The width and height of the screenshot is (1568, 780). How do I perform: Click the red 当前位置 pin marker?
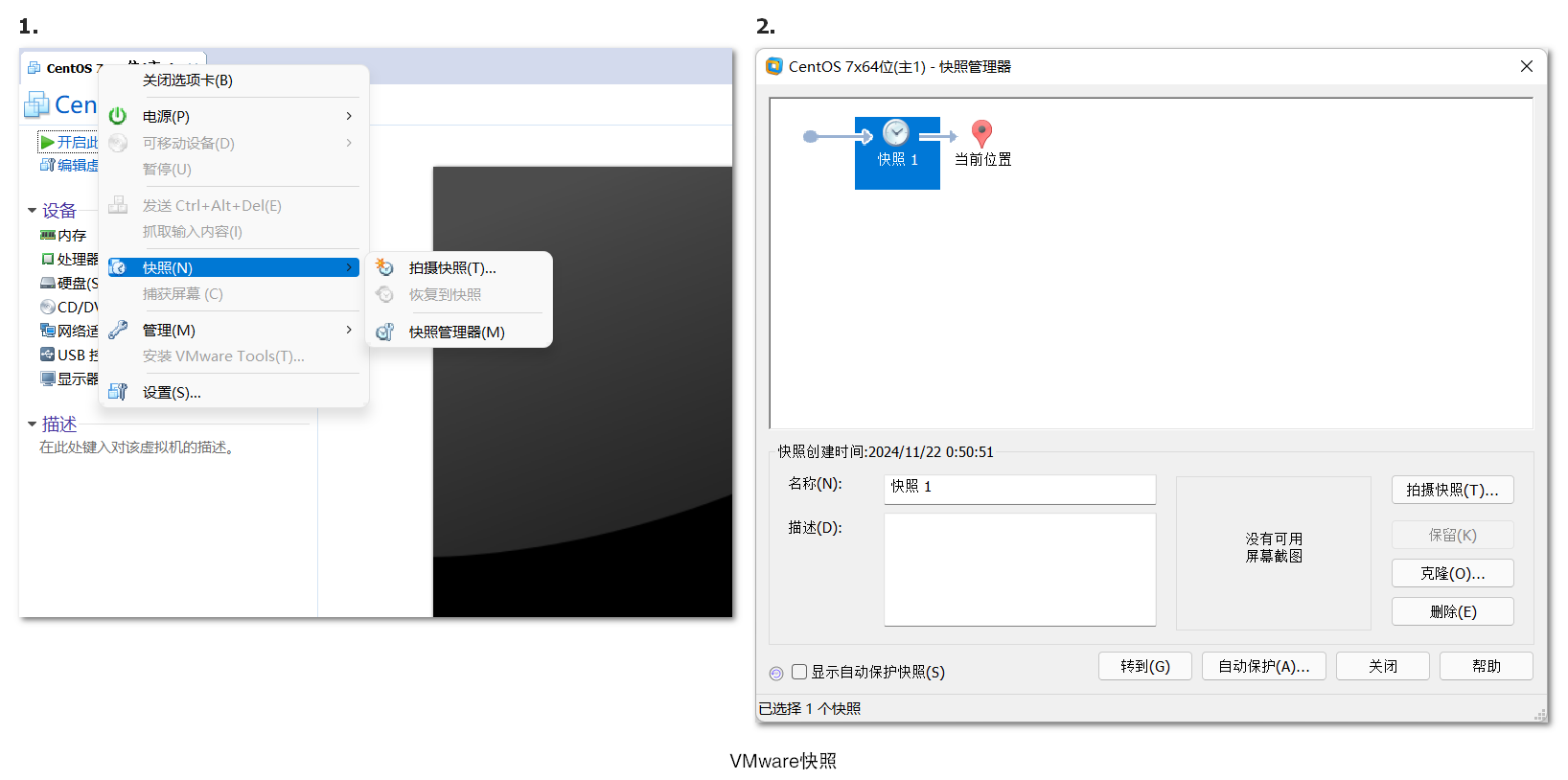click(x=981, y=133)
